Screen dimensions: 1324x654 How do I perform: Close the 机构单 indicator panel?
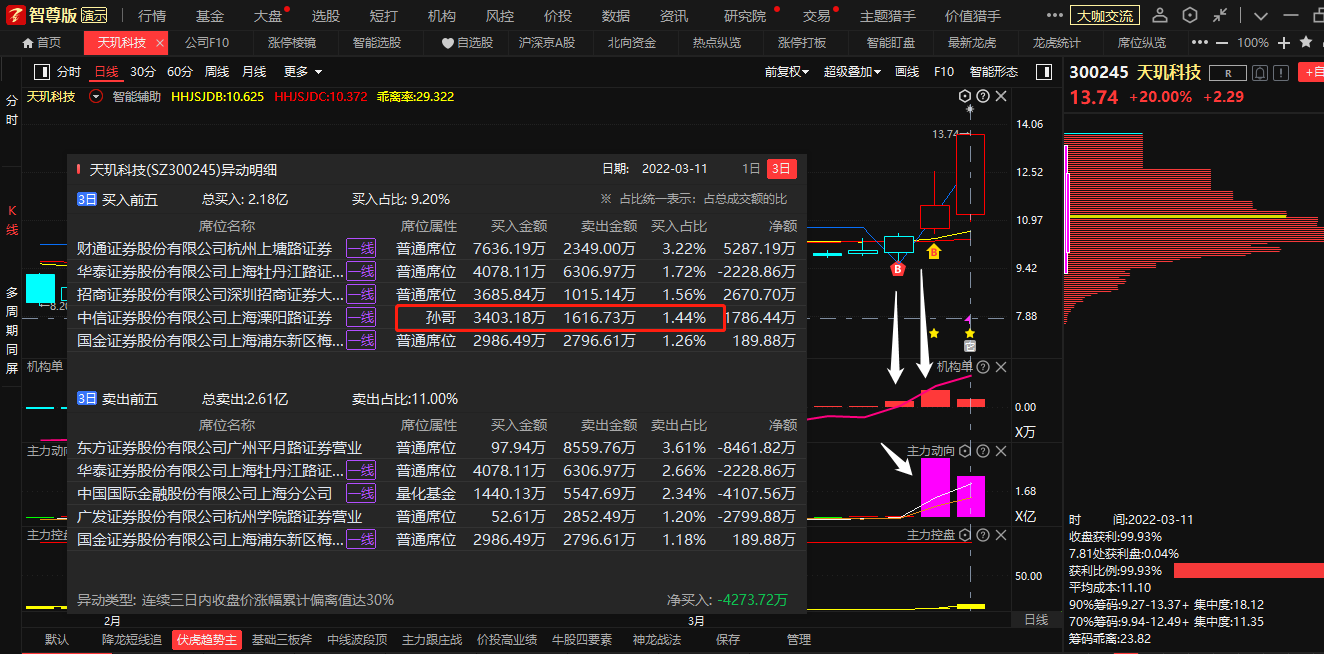click(x=1001, y=367)
